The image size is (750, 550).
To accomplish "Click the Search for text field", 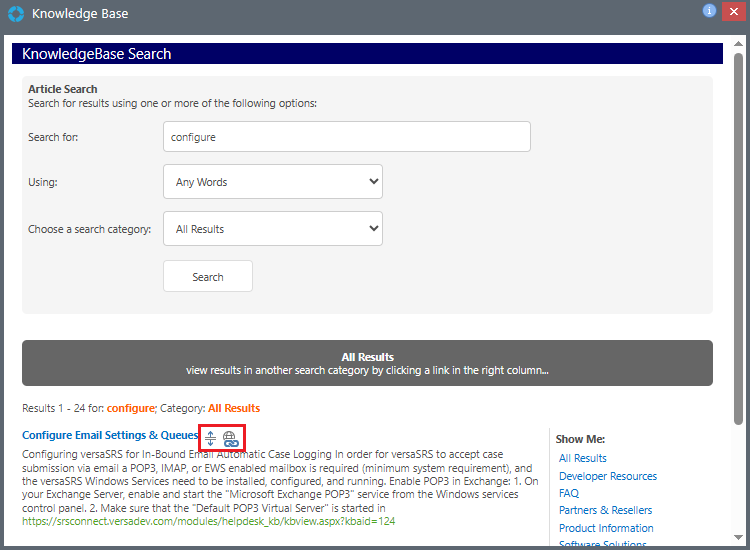I will (x=346, y=137).
